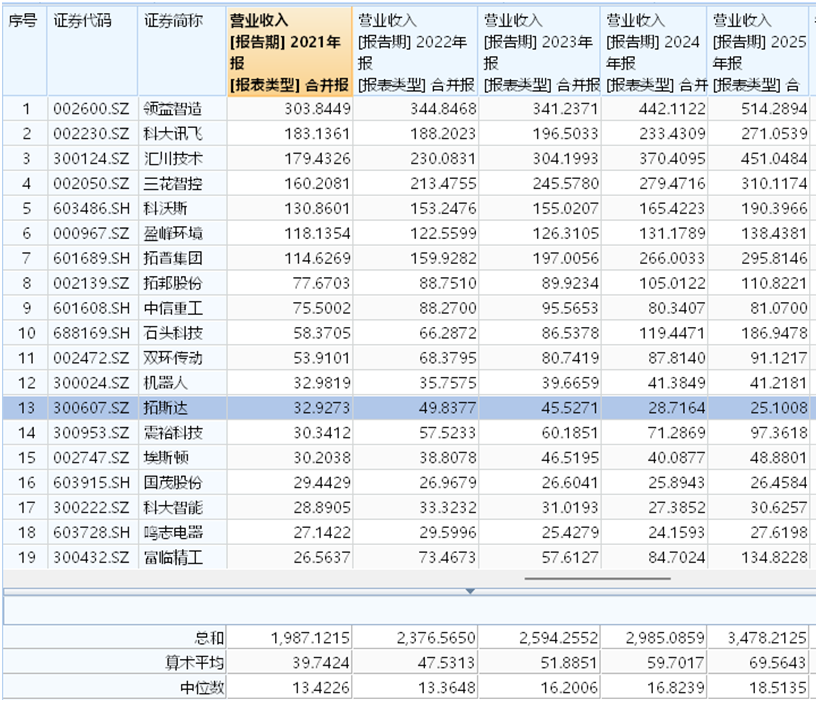Select stock name 富临精工
The height and width of the screenshot is (702, 818).
tap(173, 558)
